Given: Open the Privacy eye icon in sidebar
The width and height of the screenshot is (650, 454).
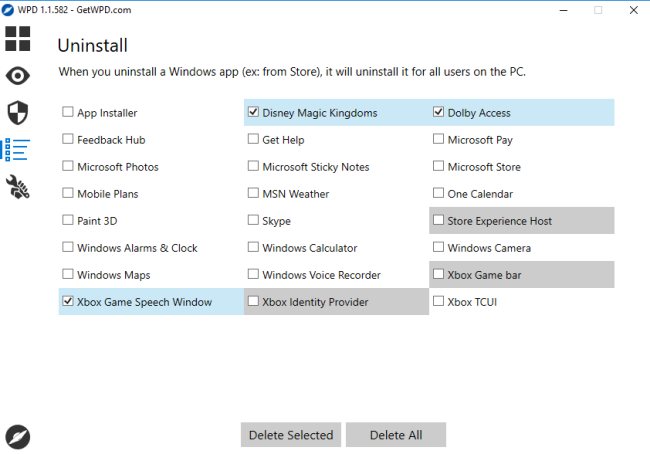Looking at the screenshot, I should coord(17,75).
